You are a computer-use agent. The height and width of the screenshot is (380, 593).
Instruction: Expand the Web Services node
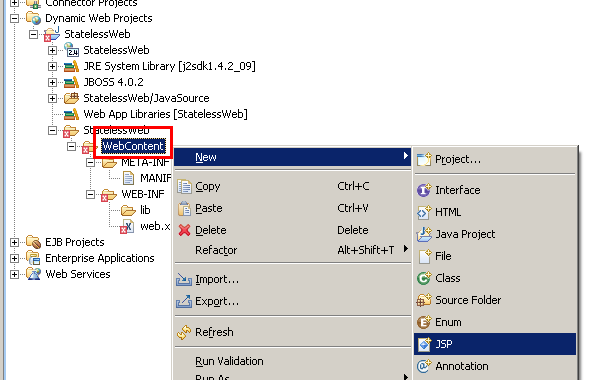(14, 274)
